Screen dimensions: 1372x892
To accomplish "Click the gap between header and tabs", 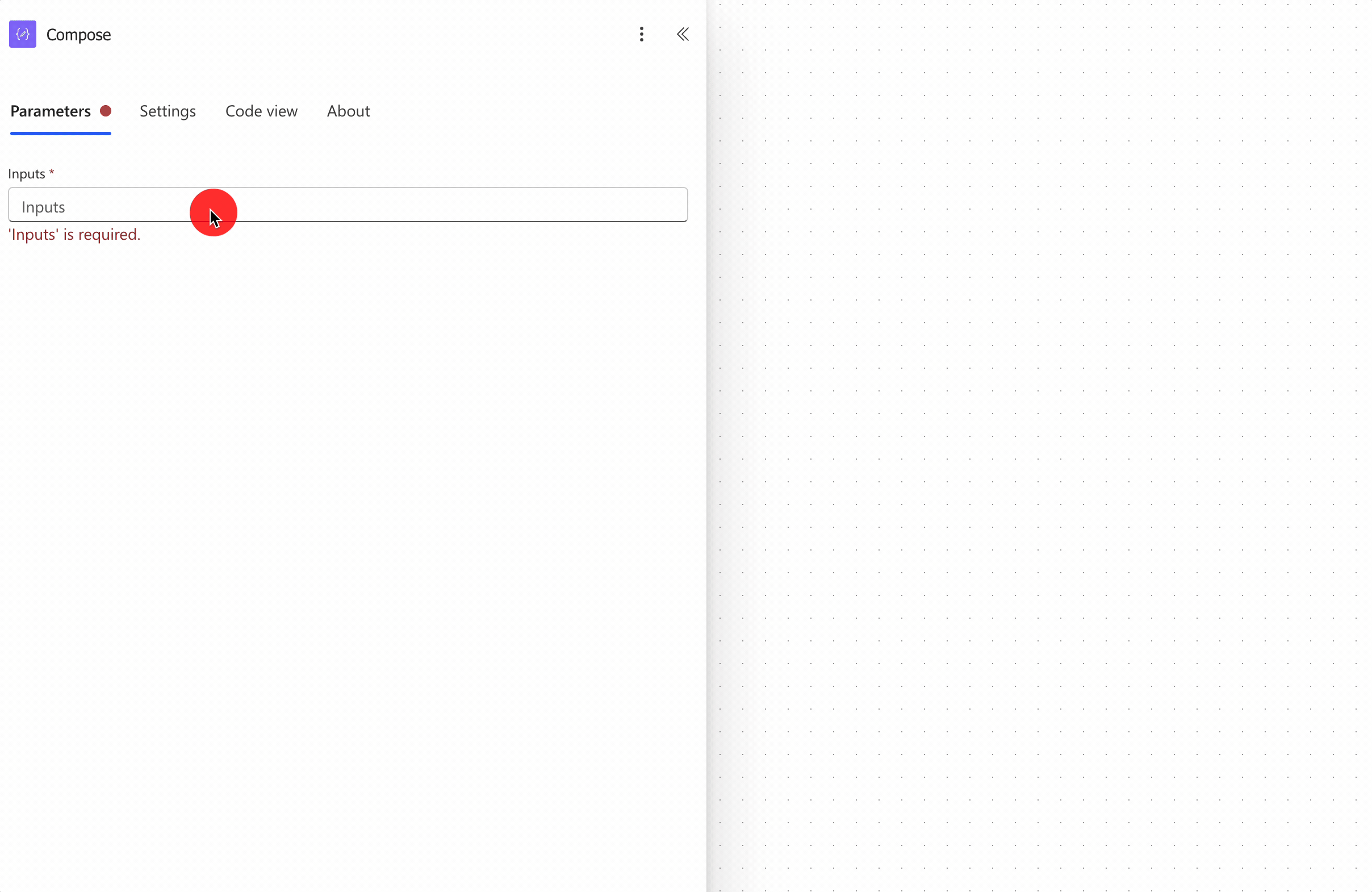I will pyautogui.click(x=346, y=72).
